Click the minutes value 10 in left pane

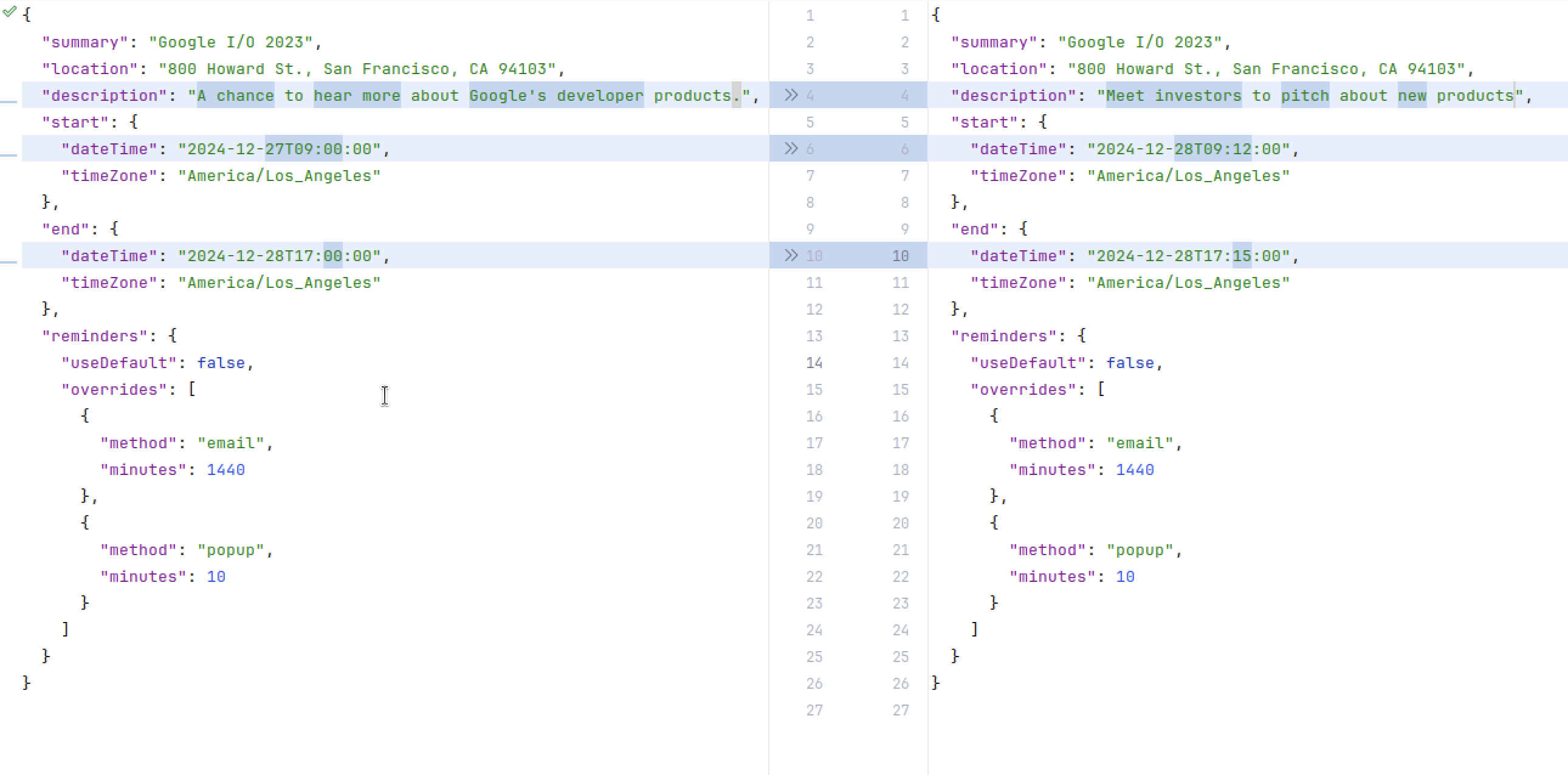pyautogui.click(x=216, y=576)
